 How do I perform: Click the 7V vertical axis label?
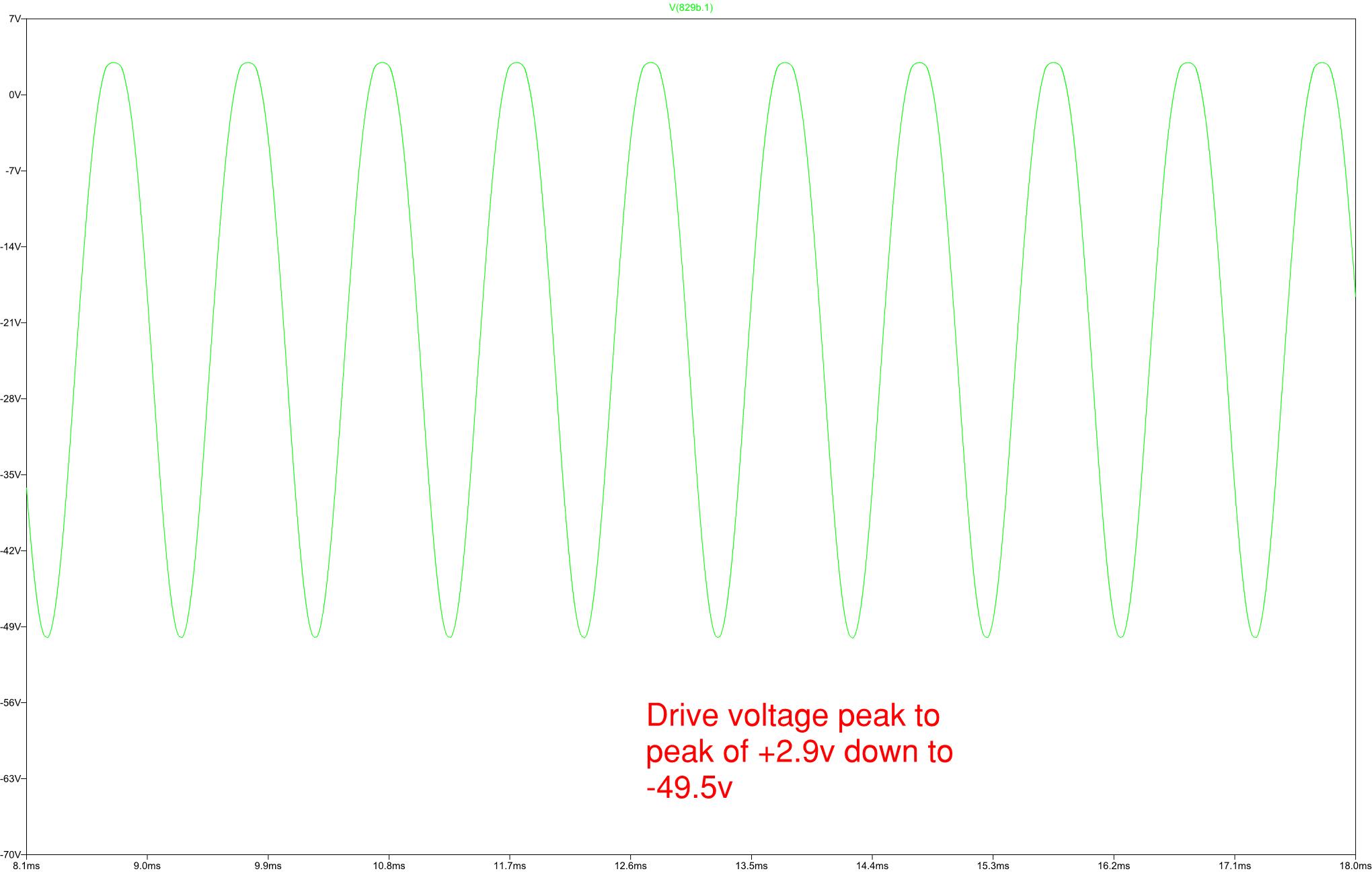click(14, 19)
